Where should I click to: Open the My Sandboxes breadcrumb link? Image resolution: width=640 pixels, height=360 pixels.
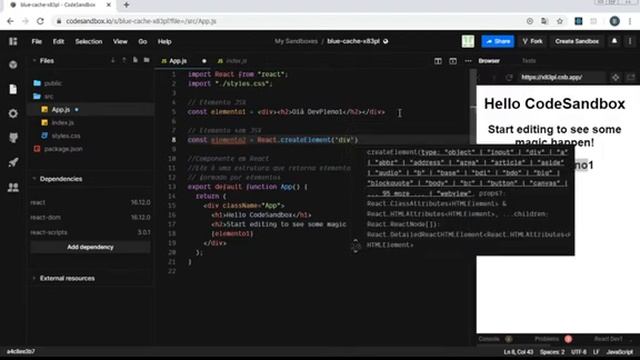(x=296, y=41)
